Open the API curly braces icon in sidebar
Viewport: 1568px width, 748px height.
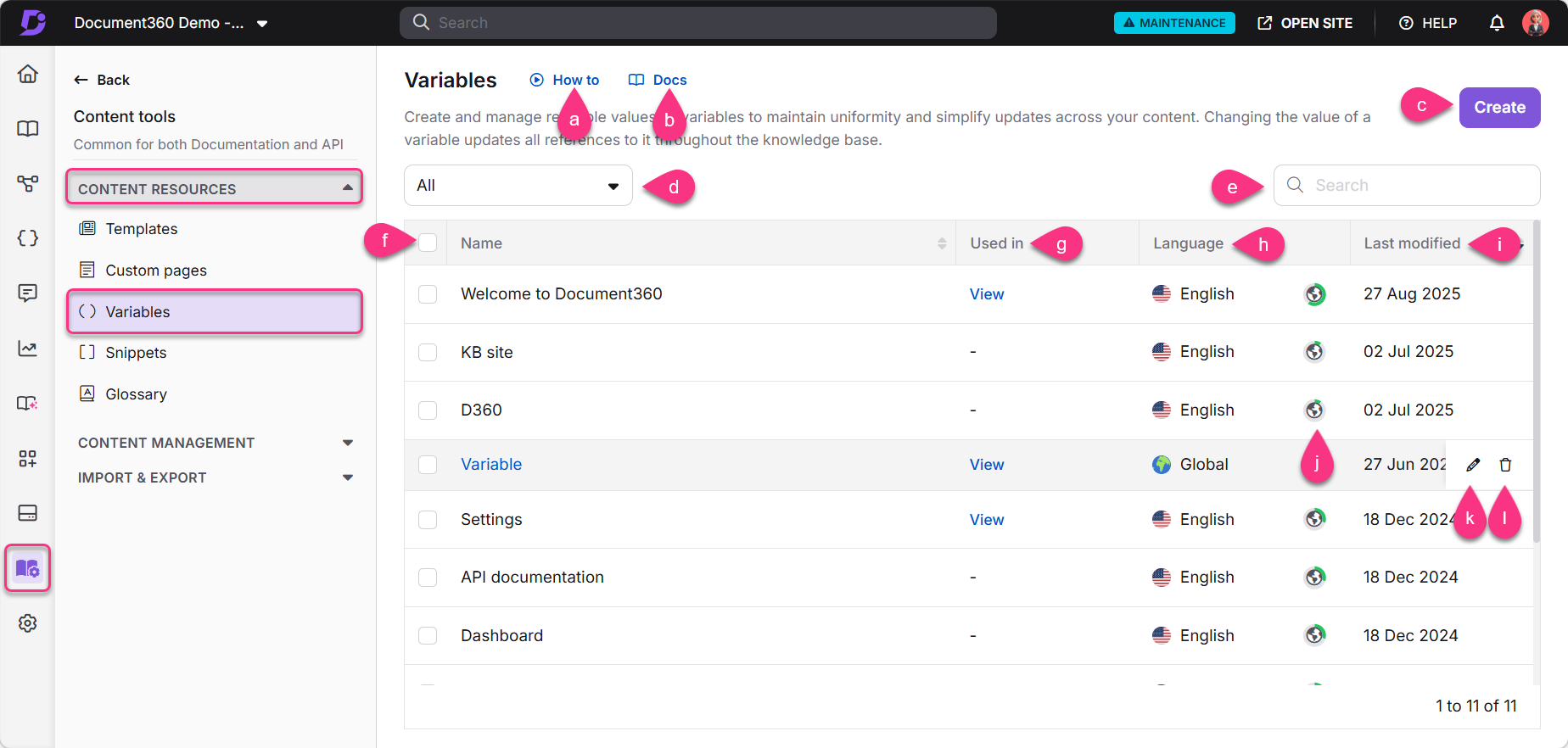point(28,238)
